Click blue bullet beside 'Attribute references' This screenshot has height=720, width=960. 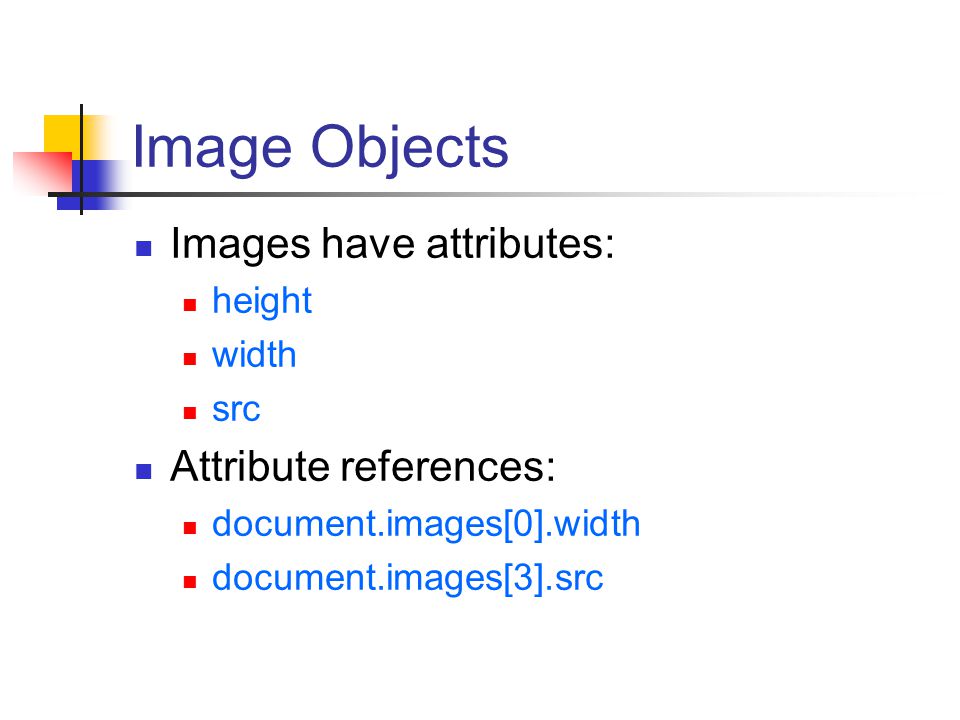click(144, 471)
